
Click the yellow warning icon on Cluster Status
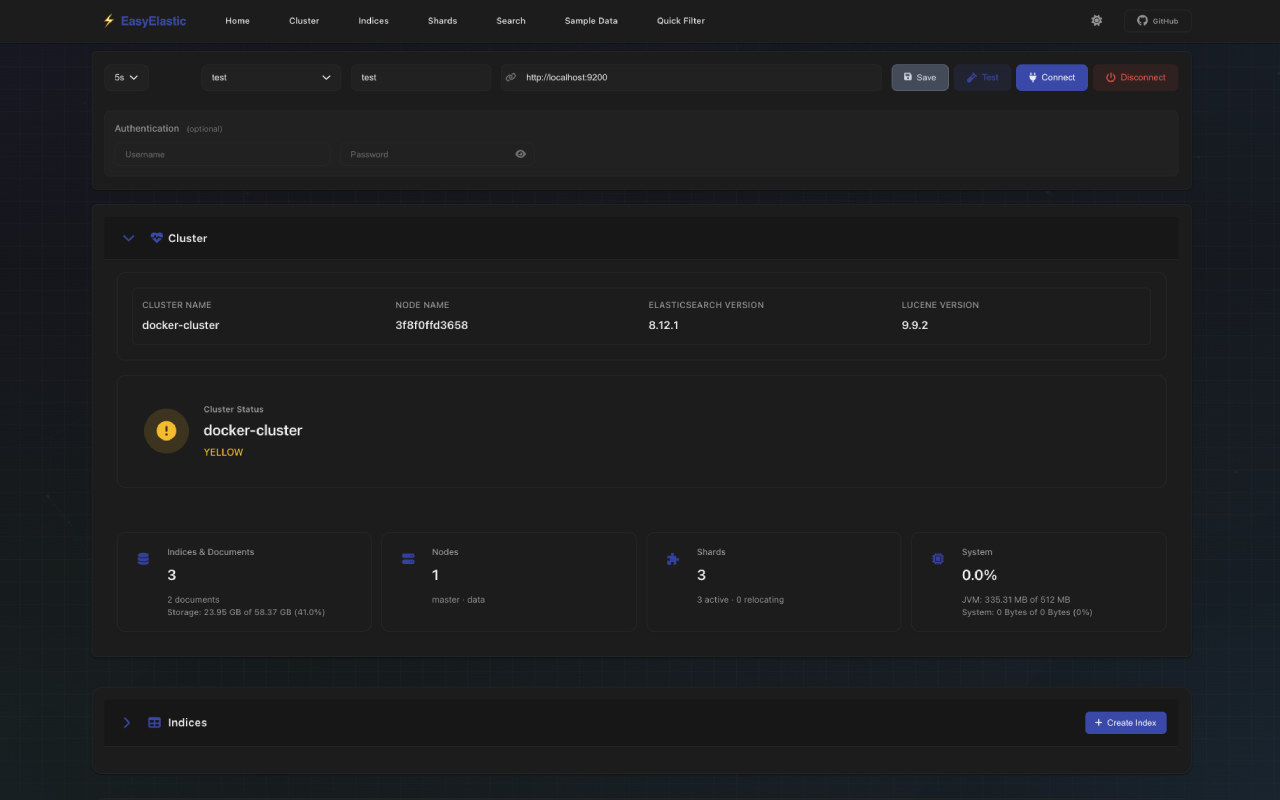point(166,430)
